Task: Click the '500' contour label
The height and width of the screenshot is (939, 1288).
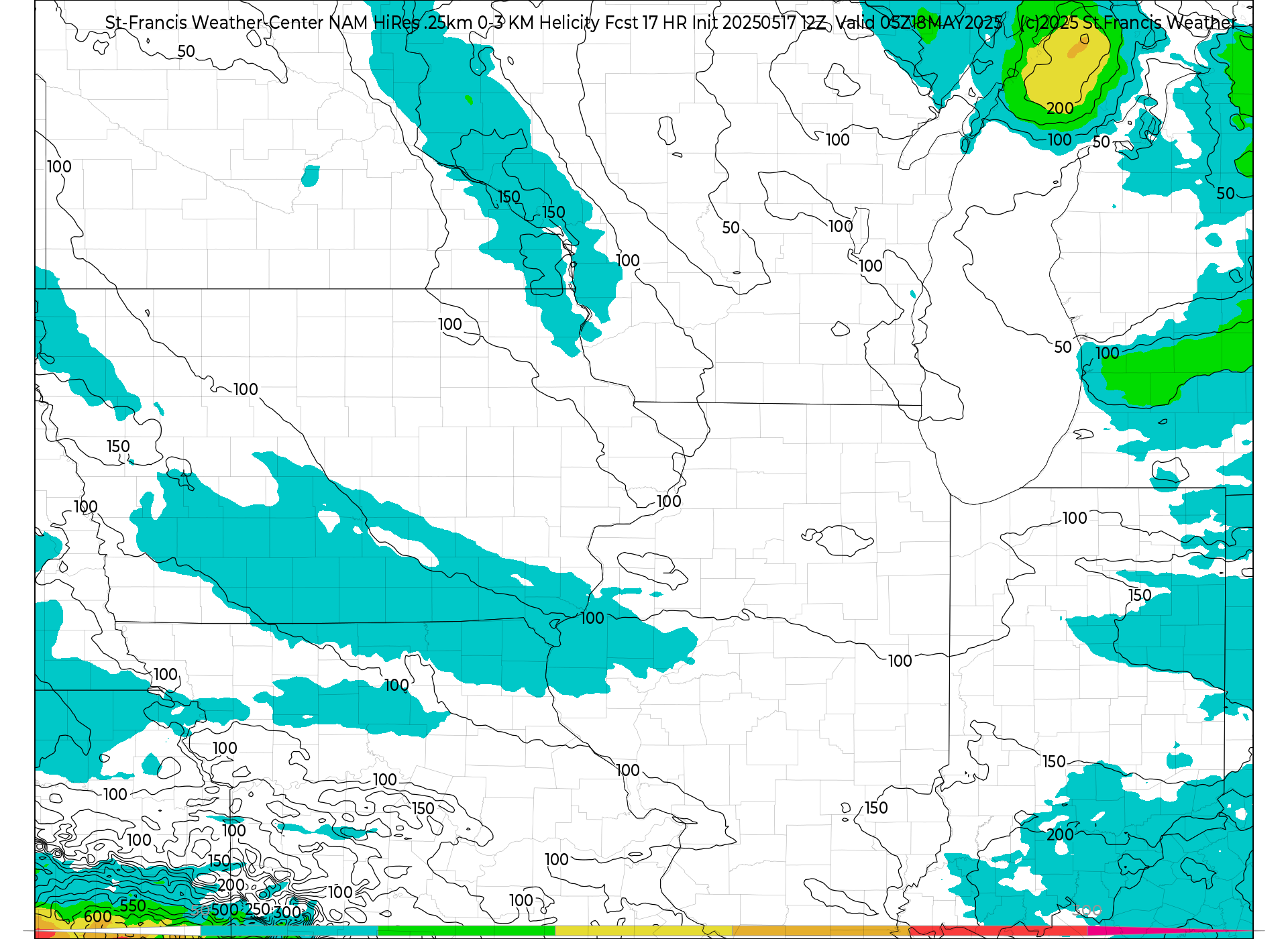Action: [225, 910]
